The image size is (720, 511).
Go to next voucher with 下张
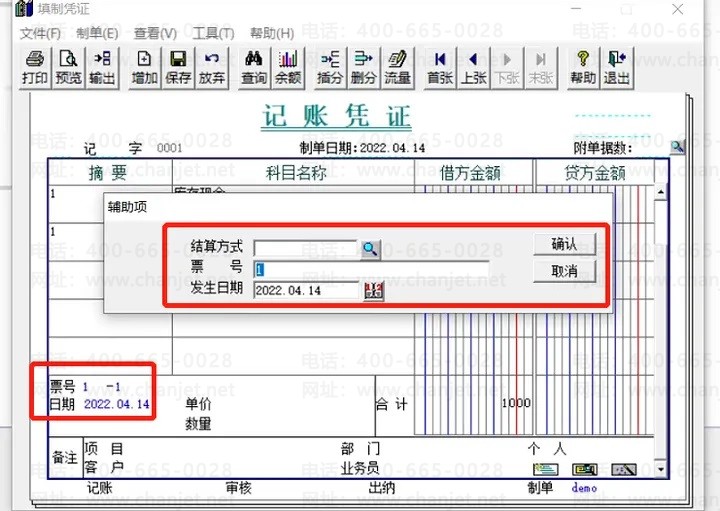[x=507, y=67]
